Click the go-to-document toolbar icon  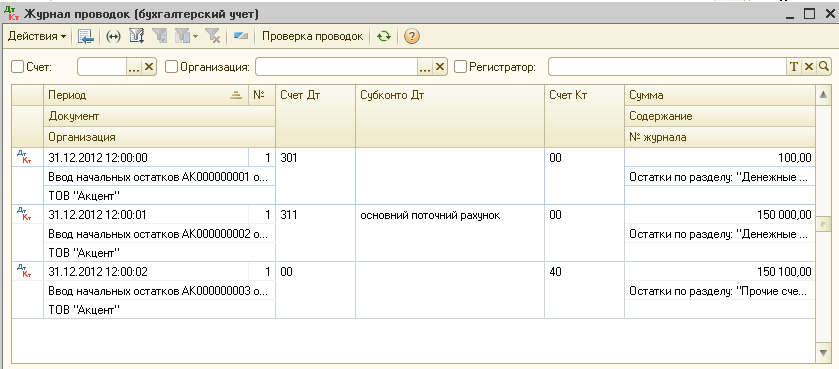[x=86, y=36]
